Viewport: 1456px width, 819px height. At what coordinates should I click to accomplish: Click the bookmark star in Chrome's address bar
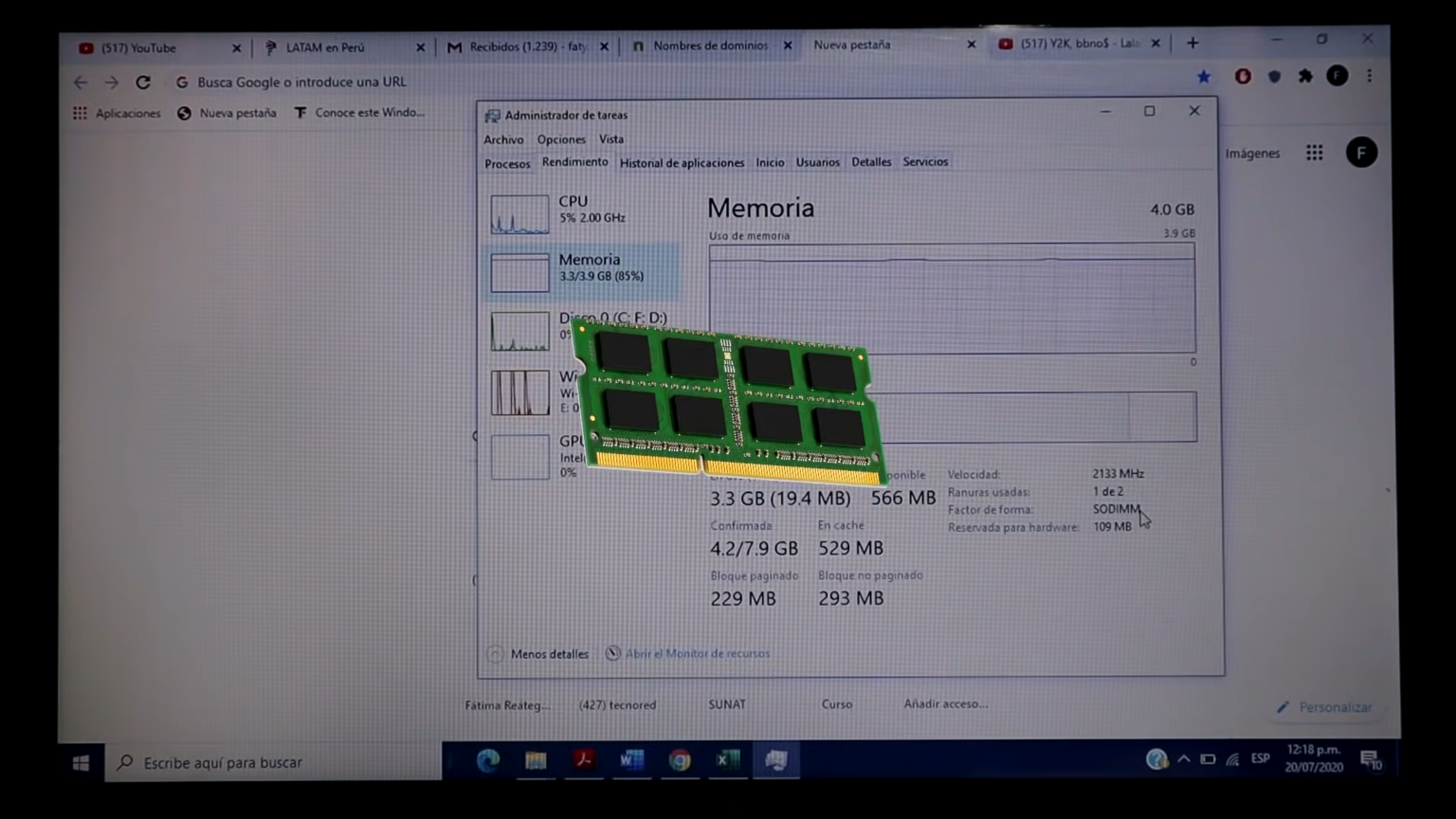(x=1204, y=77)
